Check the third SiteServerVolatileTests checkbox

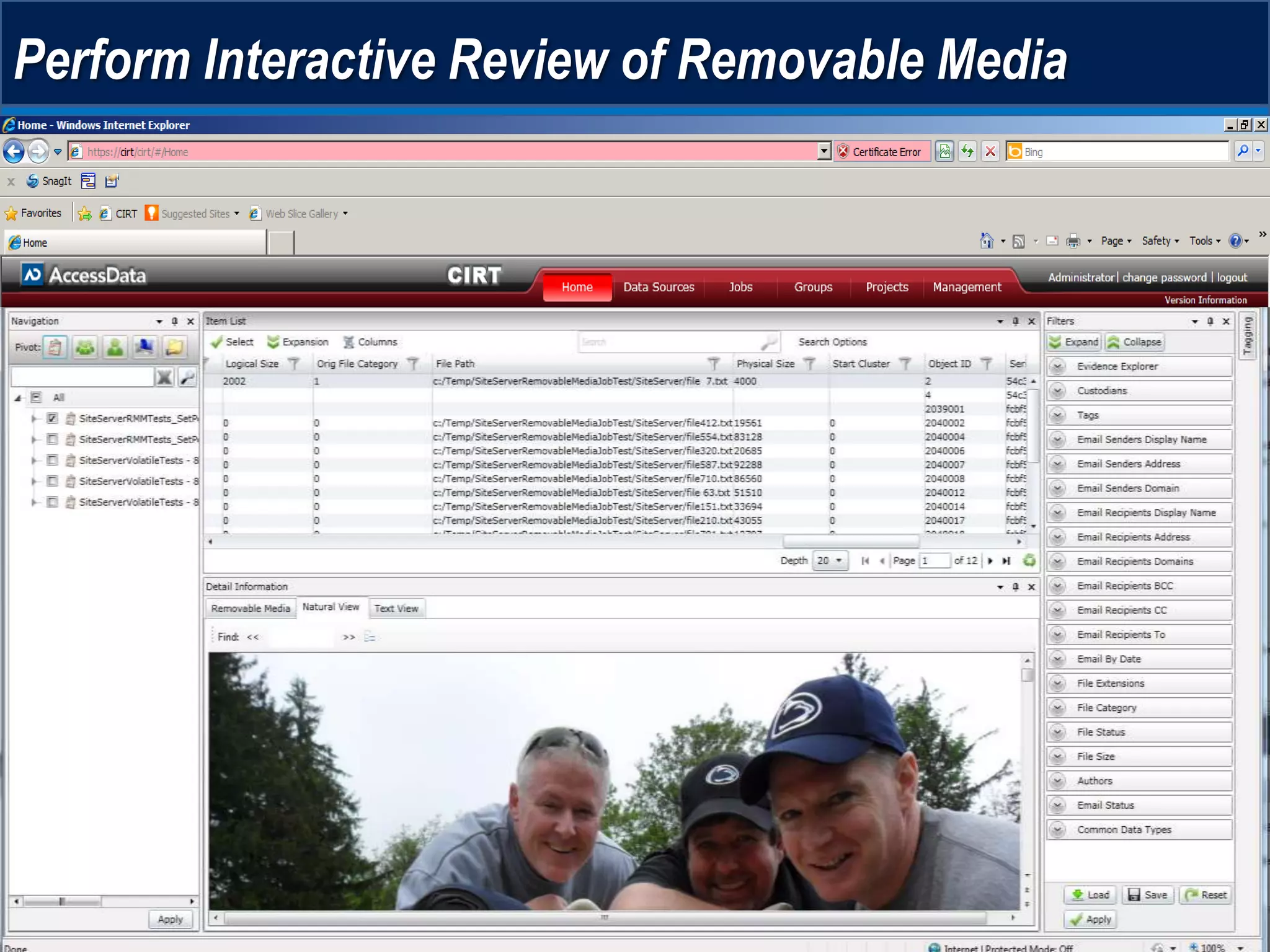[x=53, y=502]
